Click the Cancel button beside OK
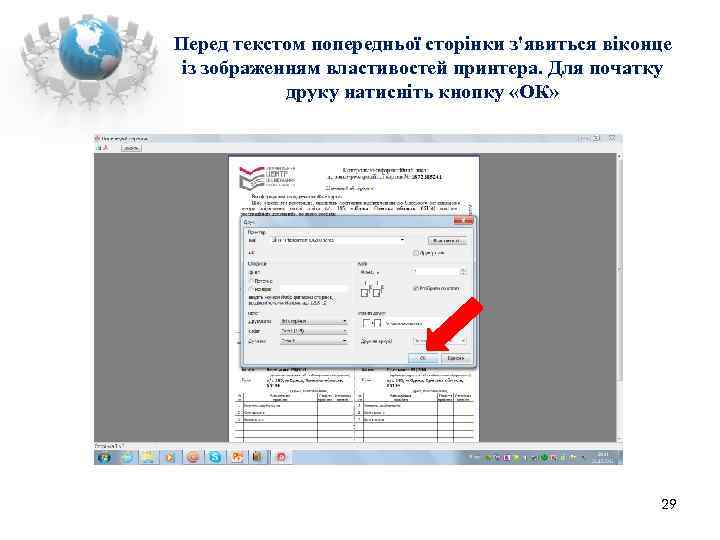Image resolution: width=720 pixels, height=540 pixels. [x=456, y=358]
